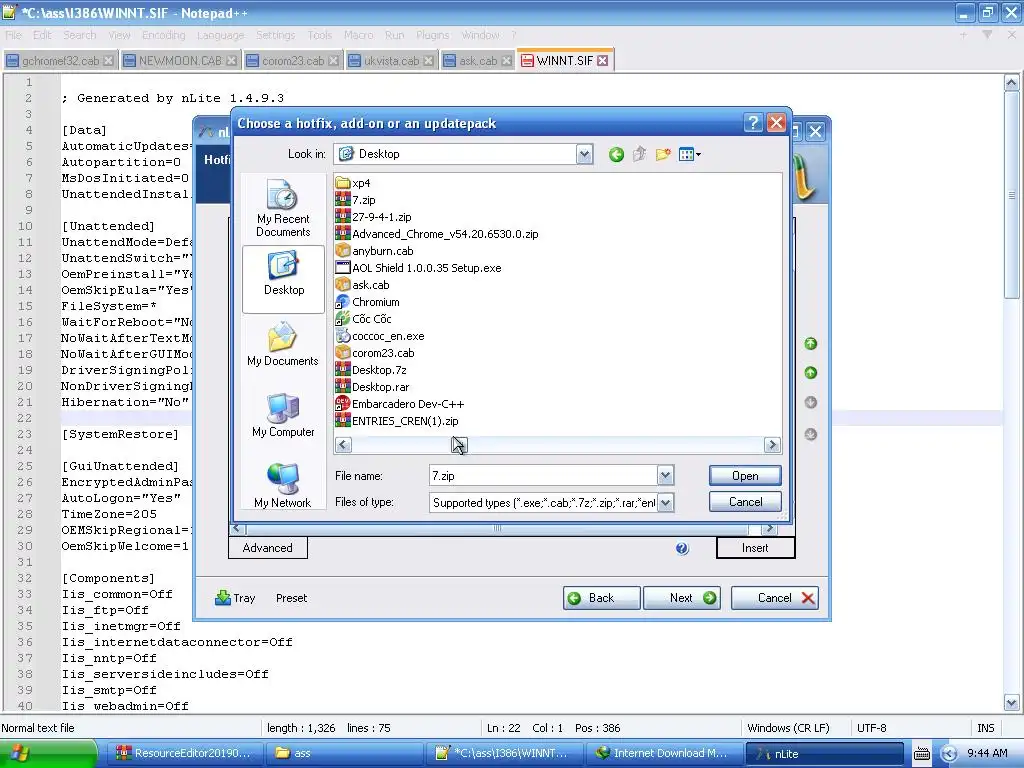Click nLite help icon near Insert
This screenshot has height=768, width=1024.
tap(682, 549)
